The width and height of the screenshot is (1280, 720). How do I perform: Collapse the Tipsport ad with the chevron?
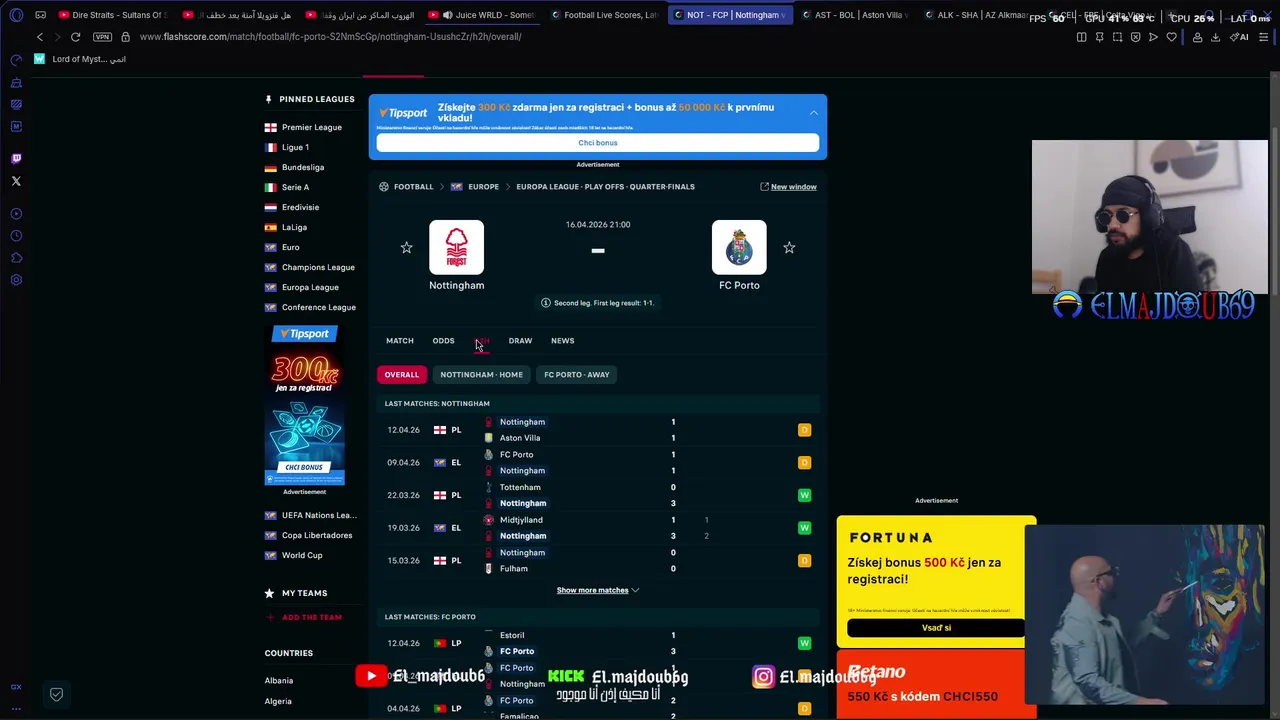click(x=813, y=113)
